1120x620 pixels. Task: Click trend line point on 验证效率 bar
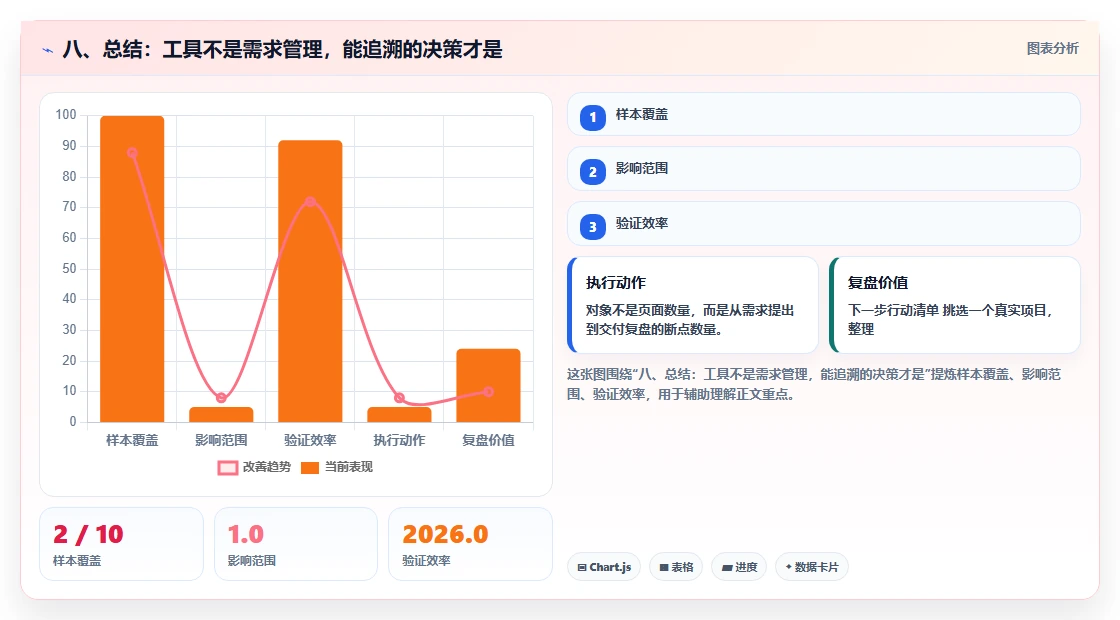point(310,202)
